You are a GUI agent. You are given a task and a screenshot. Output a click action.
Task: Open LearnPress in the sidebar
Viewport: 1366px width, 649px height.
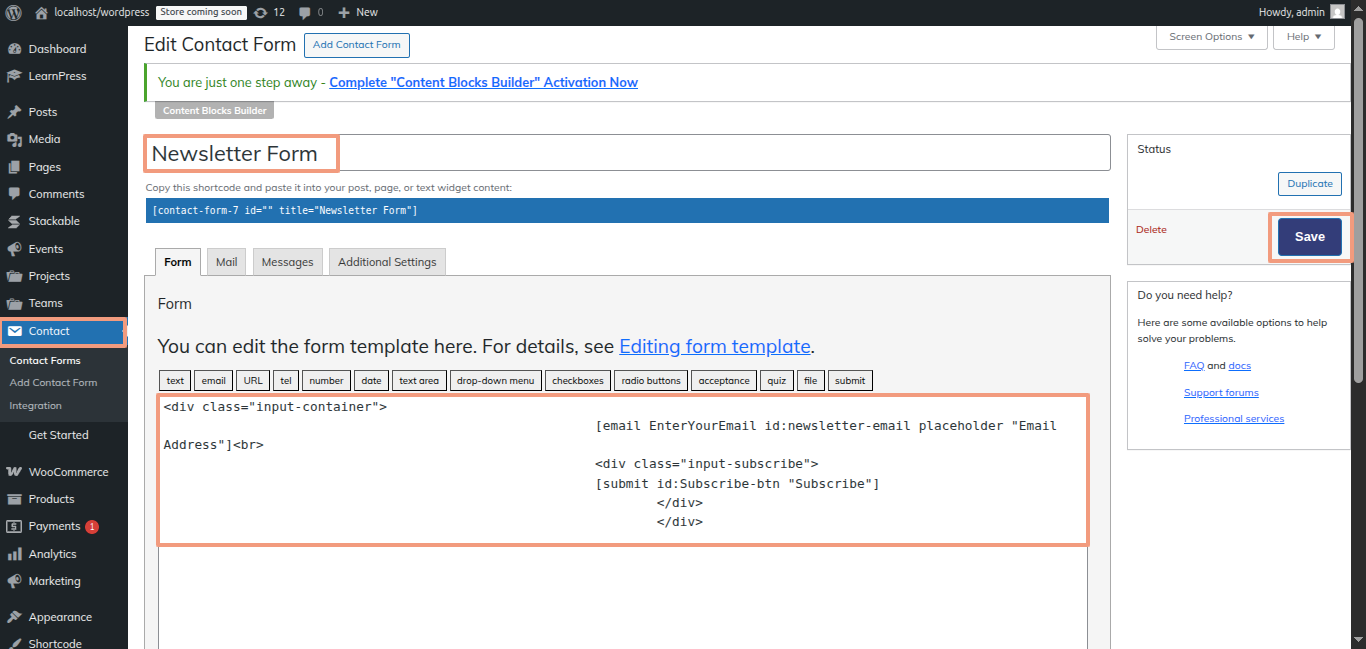pyautogui.click(x=57, y=76)
